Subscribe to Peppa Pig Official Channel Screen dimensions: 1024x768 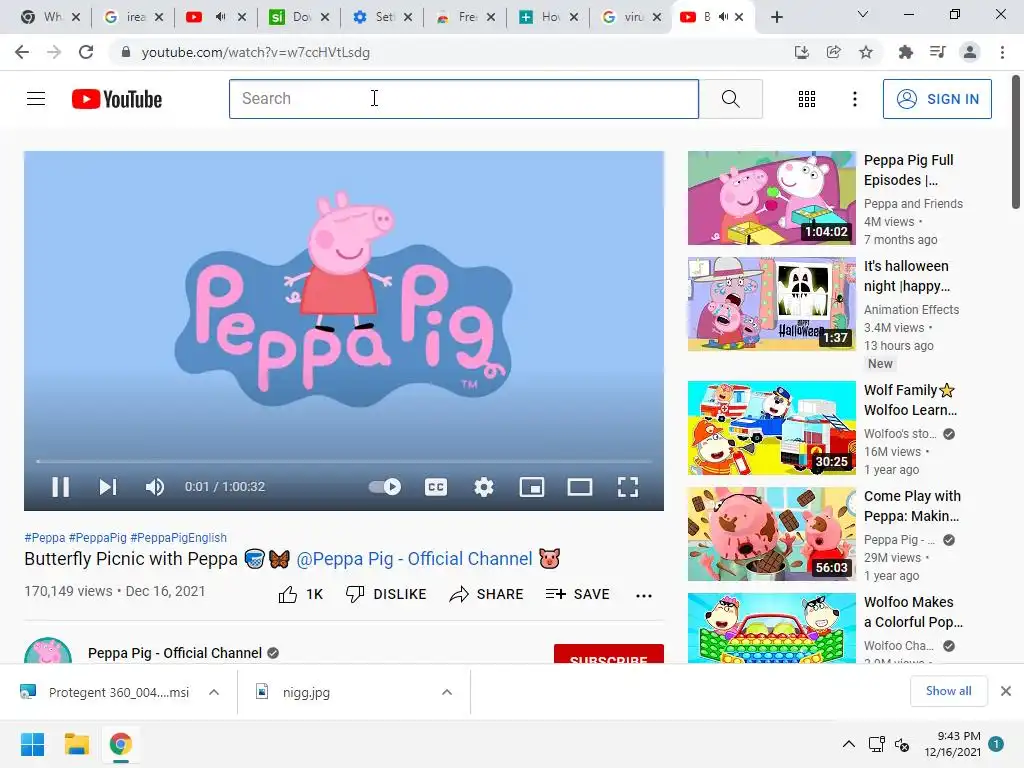coord(609,654)
